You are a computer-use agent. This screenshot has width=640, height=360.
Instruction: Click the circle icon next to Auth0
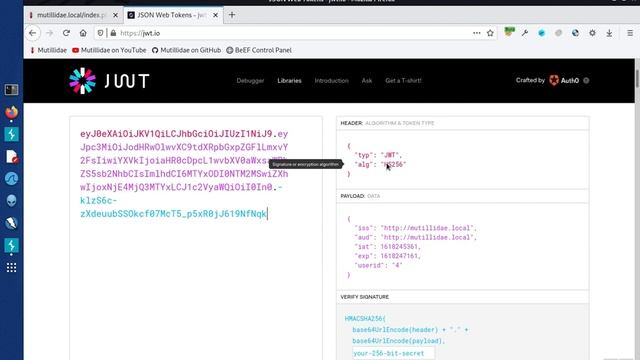coord(586,80)
